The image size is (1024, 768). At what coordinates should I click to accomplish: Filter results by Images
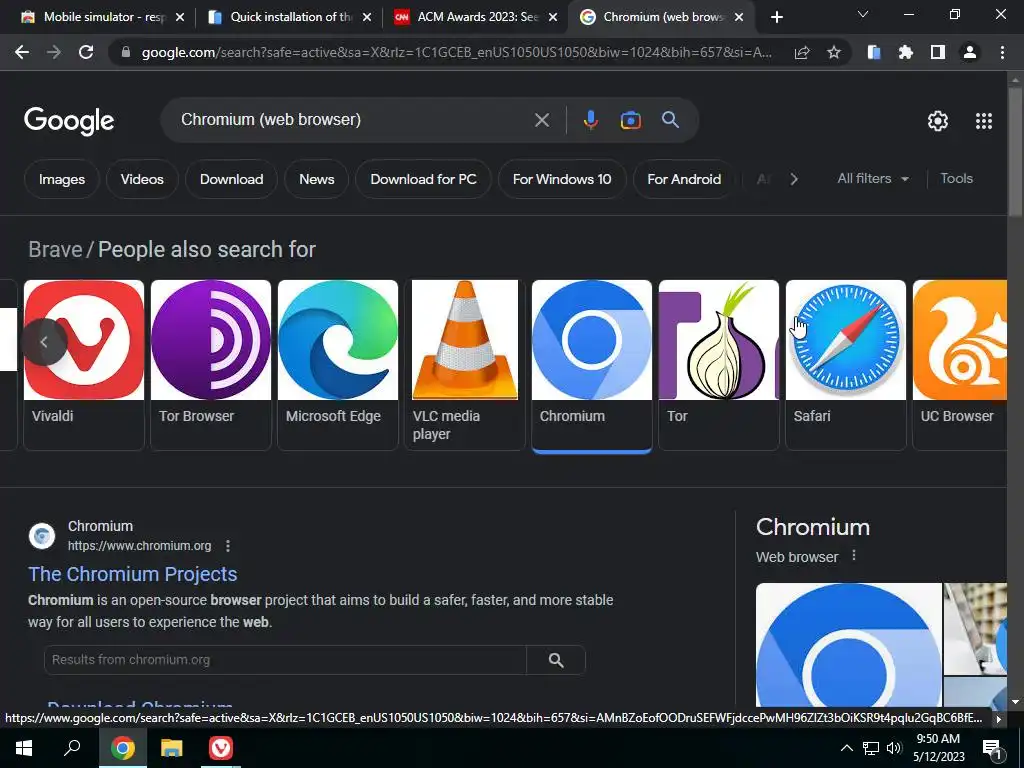[x=62, y=179]
